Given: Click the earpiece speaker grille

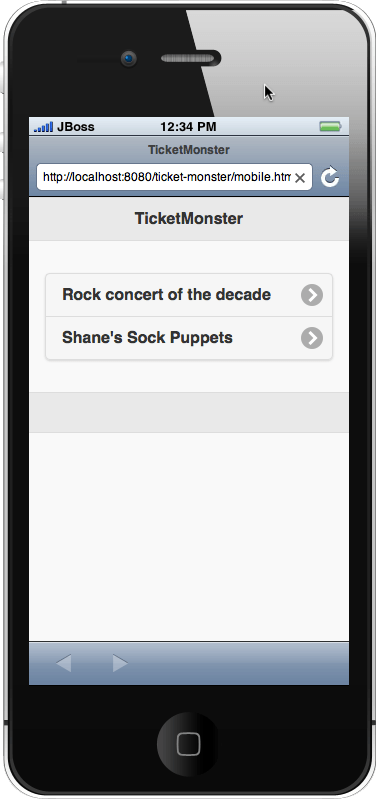Looking at the screenshot, I should 191,59.
